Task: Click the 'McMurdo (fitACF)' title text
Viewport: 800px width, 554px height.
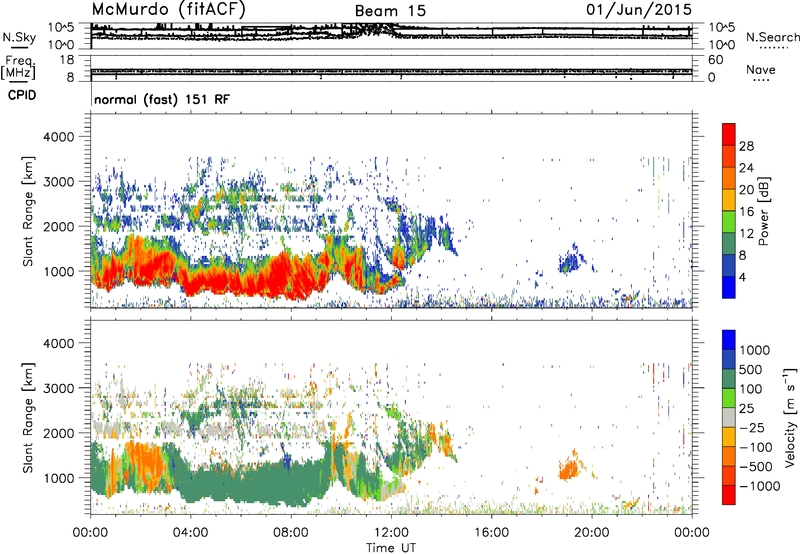Action: (169, 10)
